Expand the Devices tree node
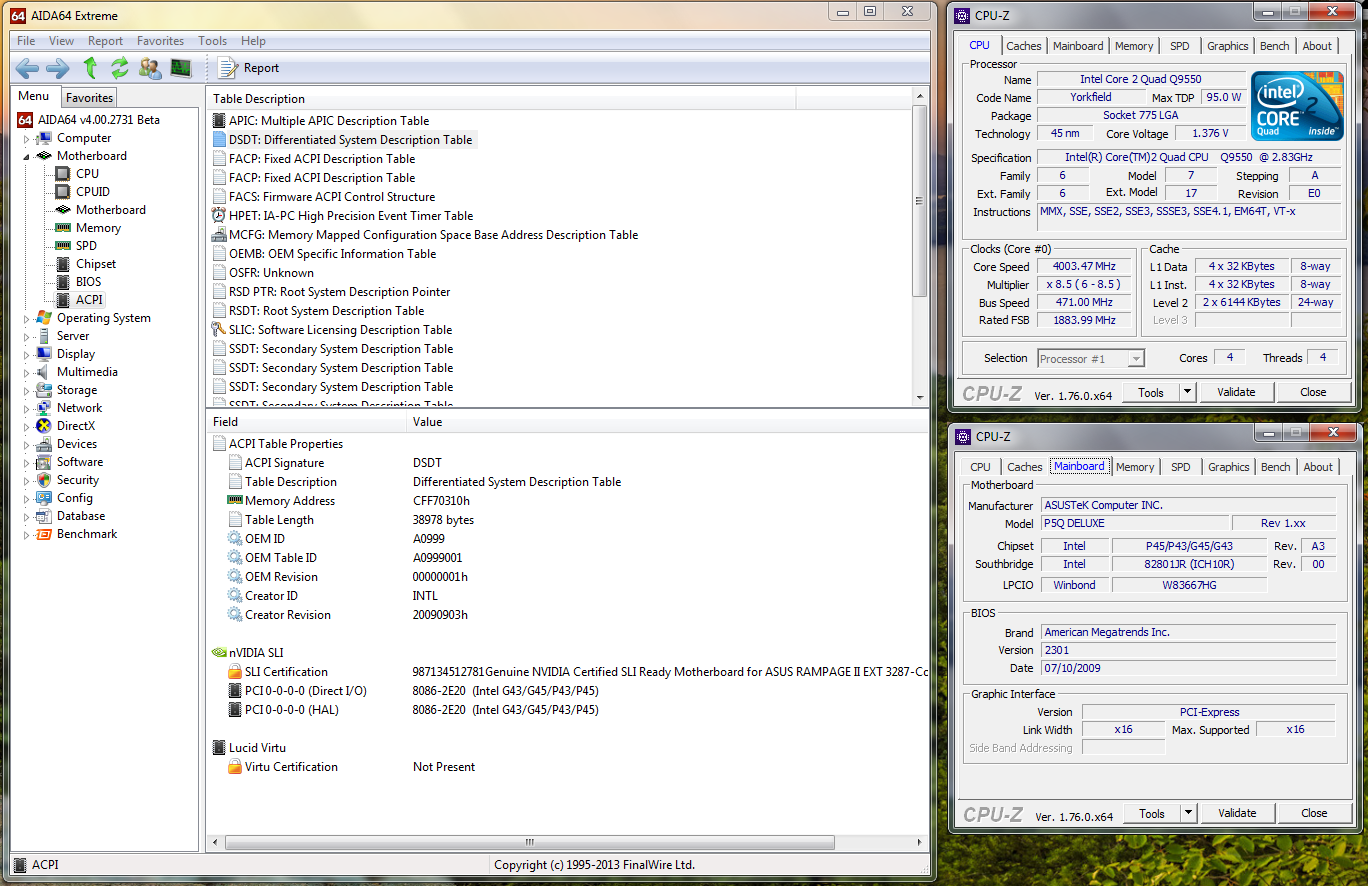This screenshot has height=886, width=1368. click(27, 444)
